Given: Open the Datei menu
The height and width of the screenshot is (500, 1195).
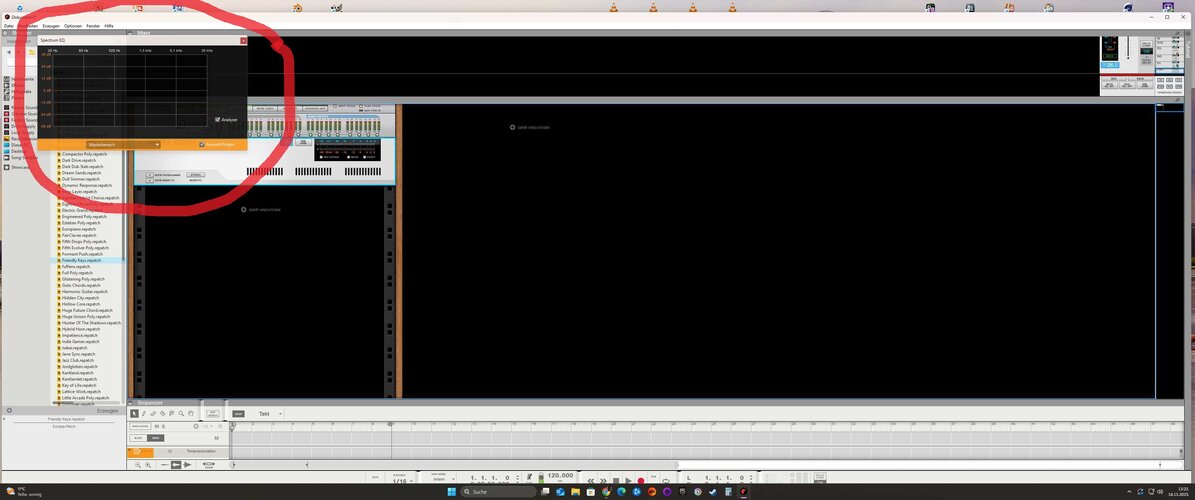Looking at the screenshot, I should point(8,26).
